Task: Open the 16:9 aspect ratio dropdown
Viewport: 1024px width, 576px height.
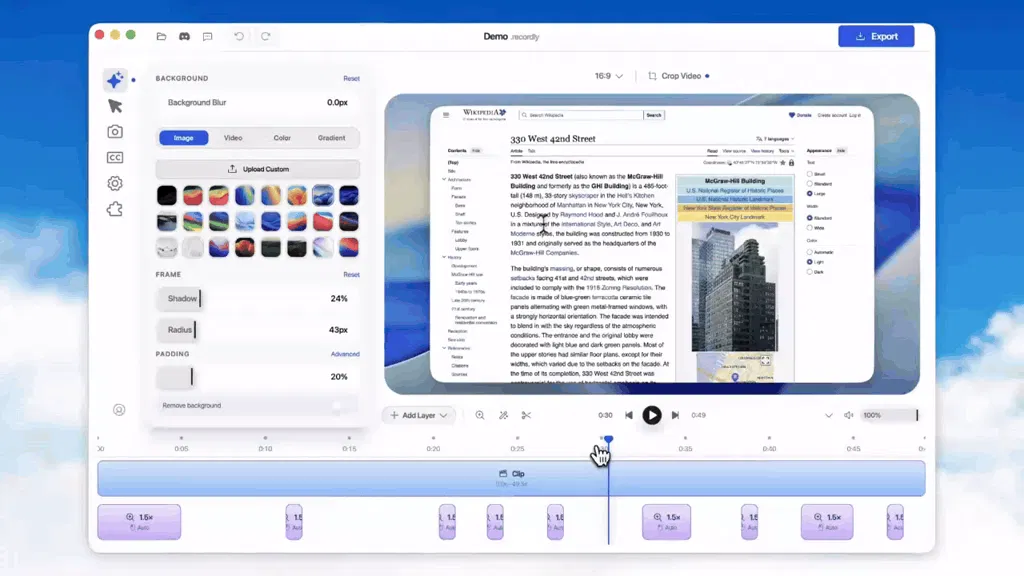Action: point(609,76)
